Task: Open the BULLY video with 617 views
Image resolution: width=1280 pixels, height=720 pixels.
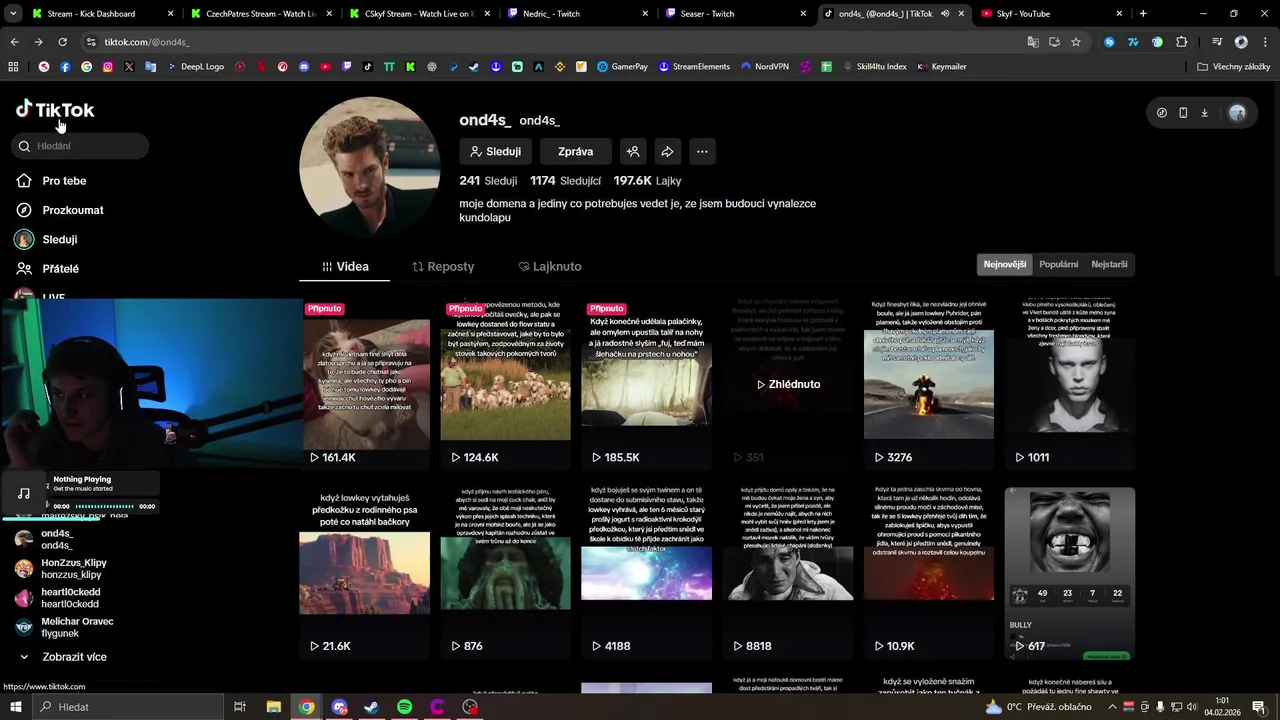Action: click(x=1070, y=573)
